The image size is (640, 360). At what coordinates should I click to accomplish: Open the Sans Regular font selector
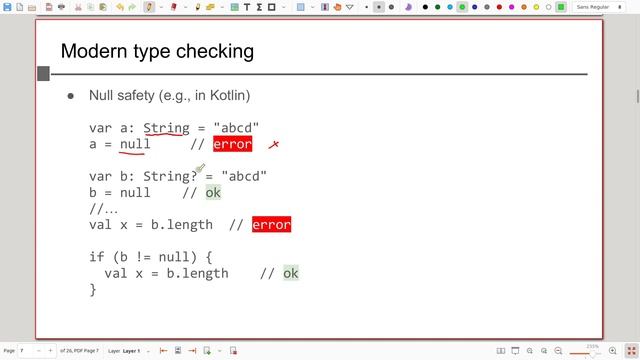tap(599, 7)
